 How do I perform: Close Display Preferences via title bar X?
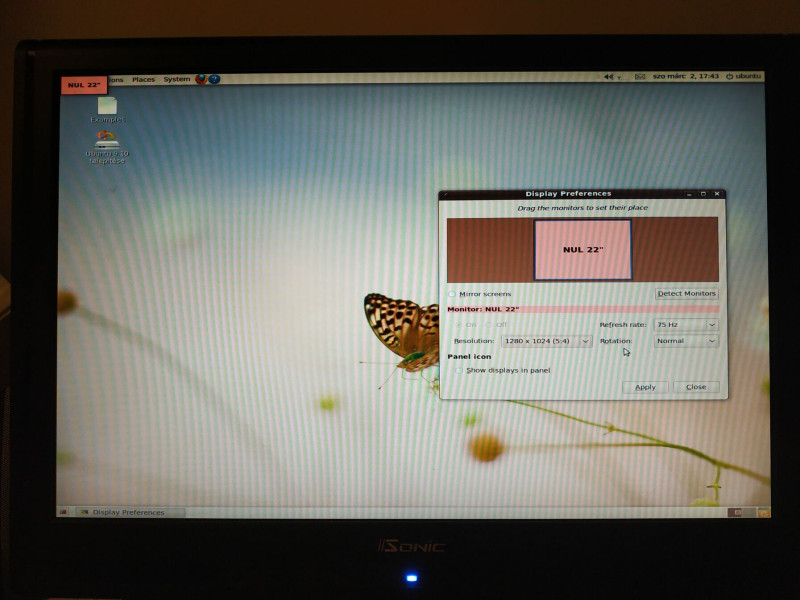(717, 194)
